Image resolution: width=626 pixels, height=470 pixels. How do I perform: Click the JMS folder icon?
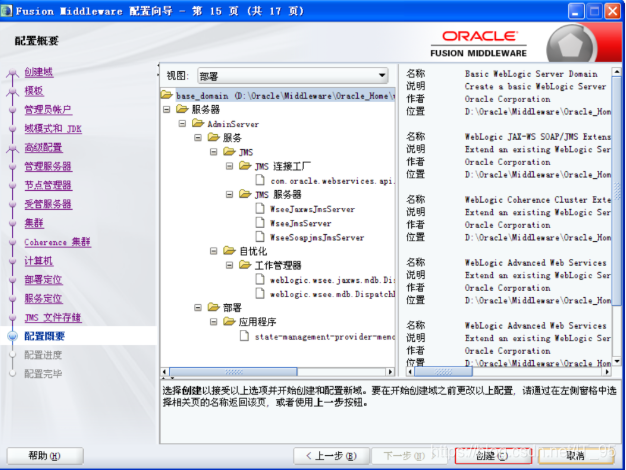point(229,152)
